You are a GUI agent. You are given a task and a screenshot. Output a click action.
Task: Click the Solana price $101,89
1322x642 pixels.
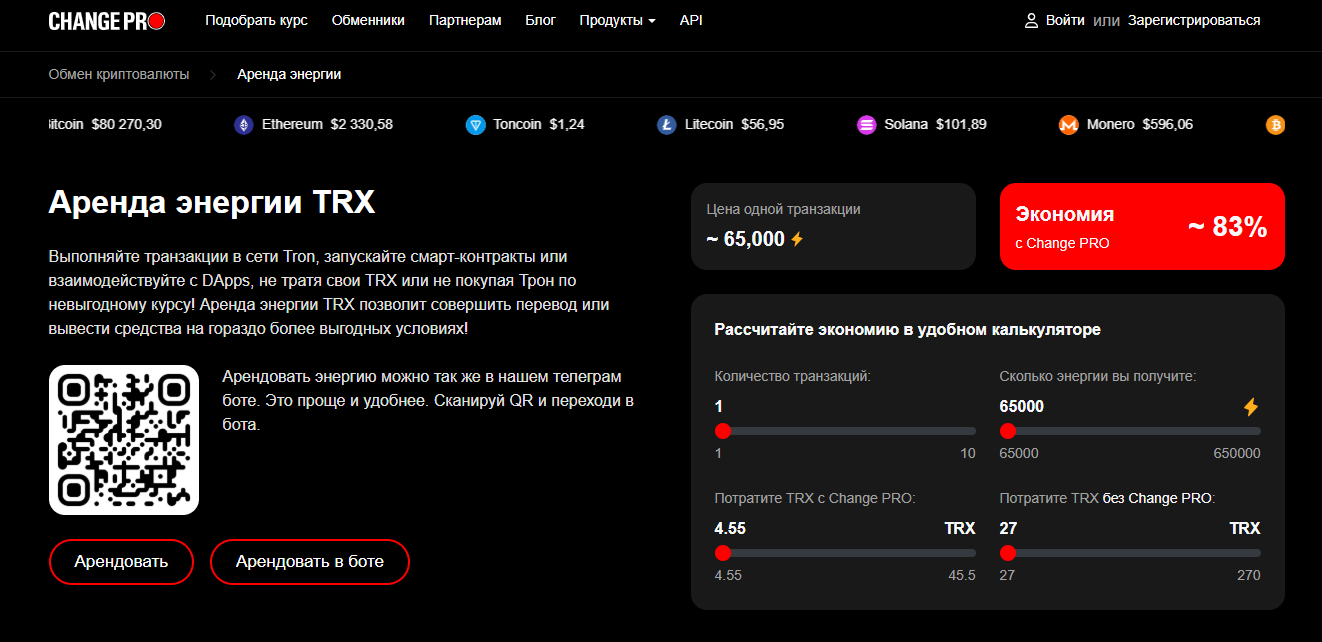point(961,125)
